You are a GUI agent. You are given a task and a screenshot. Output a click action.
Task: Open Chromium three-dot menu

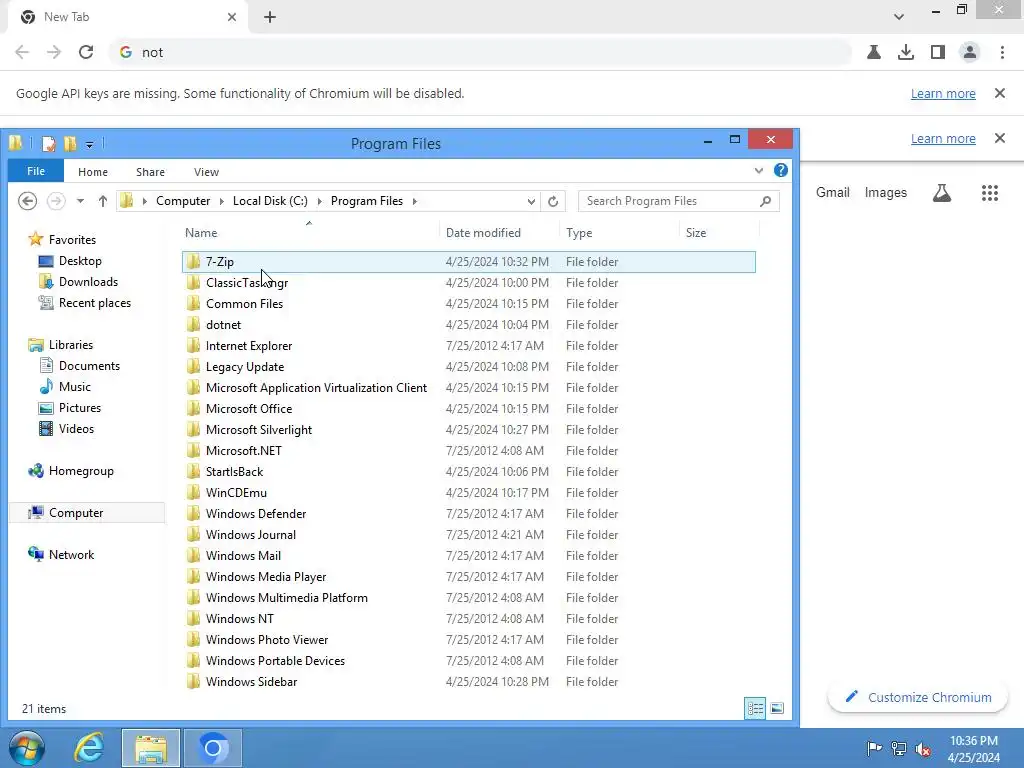(1002, 52)
